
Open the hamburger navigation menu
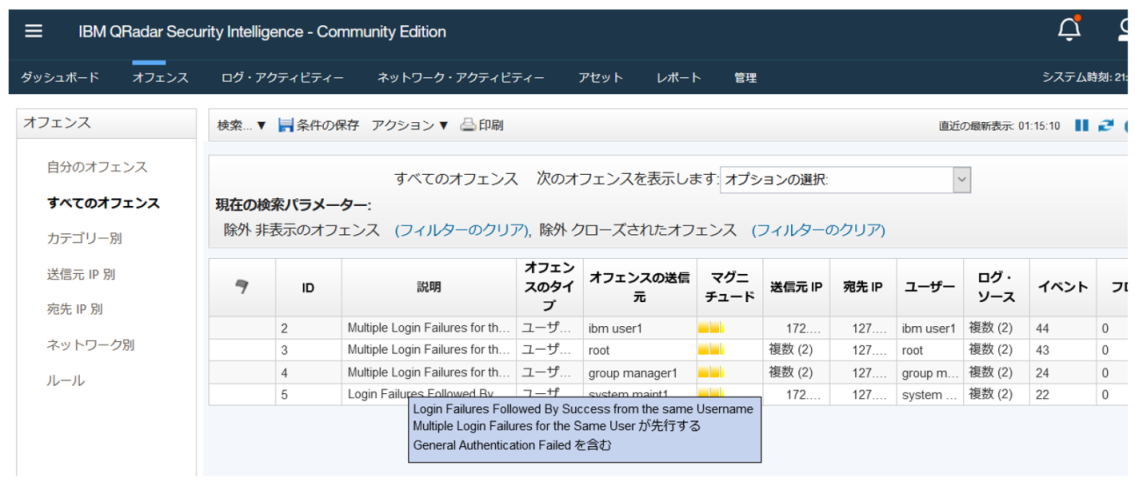click(x=33, y=32)
